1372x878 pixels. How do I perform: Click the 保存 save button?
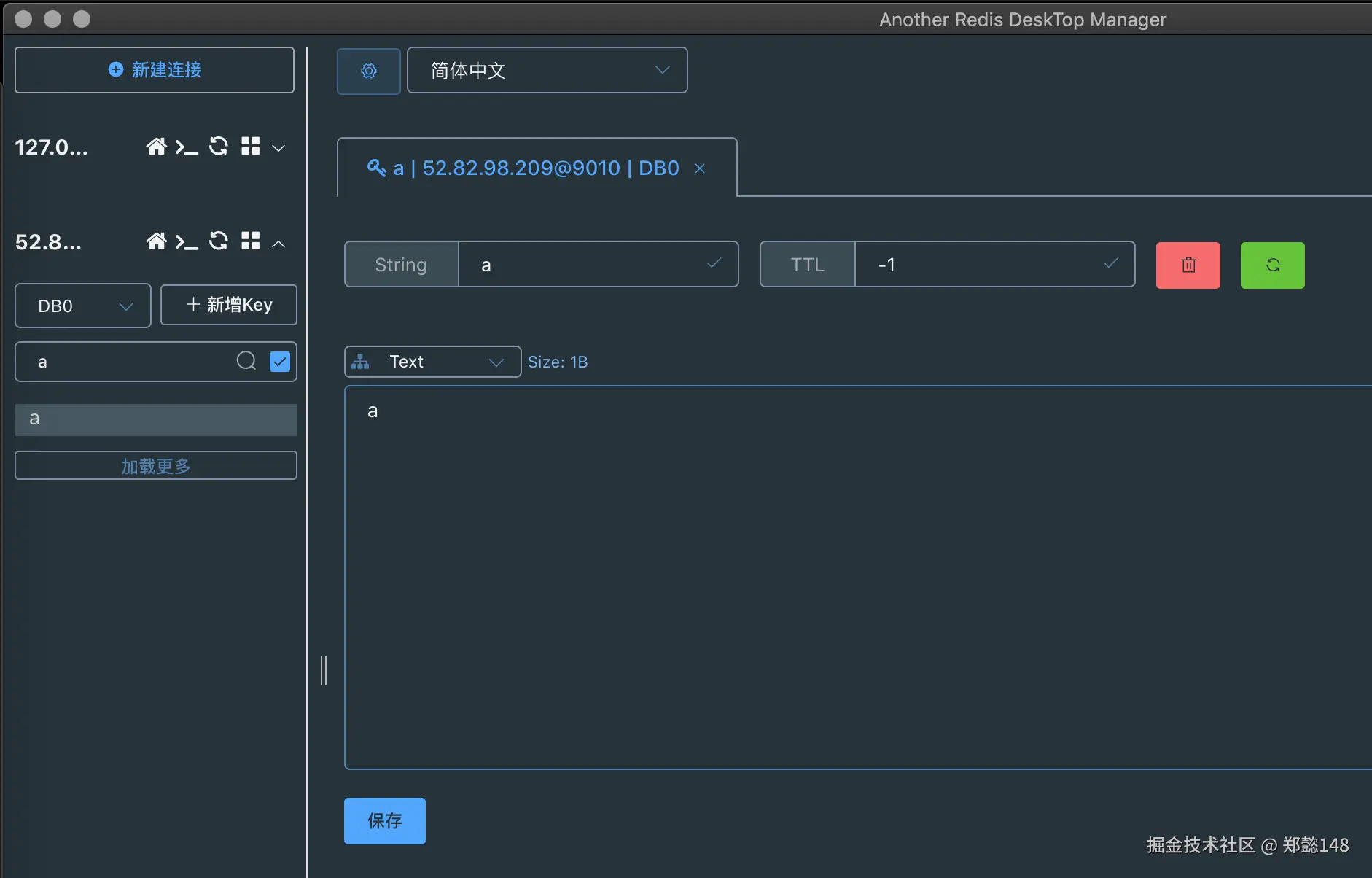(x=385, y=821)
